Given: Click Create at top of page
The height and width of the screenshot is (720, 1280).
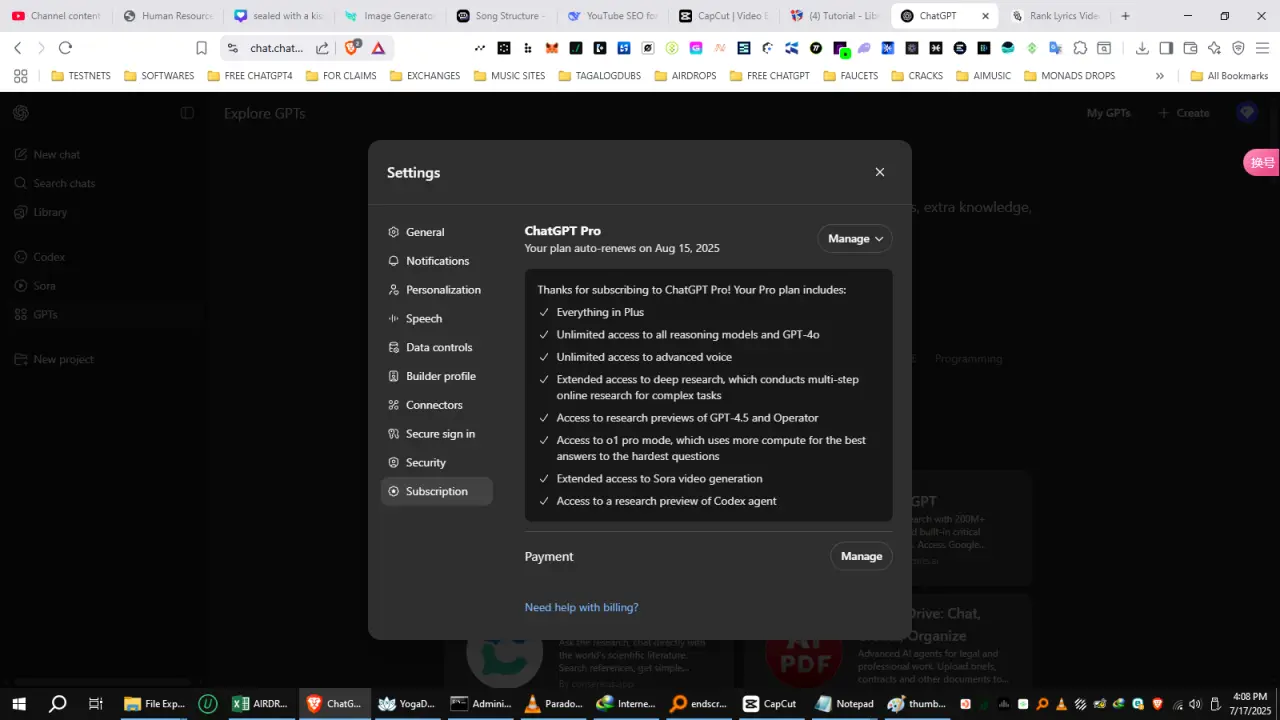Looking at the screenshot, I should click(1184, 113).
